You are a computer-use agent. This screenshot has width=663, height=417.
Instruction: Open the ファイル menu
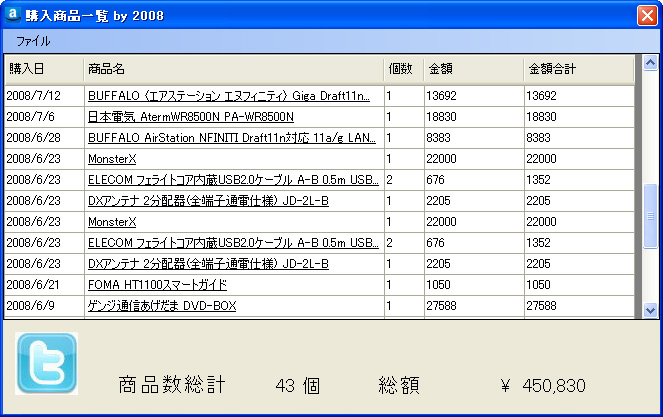point(33,41)
